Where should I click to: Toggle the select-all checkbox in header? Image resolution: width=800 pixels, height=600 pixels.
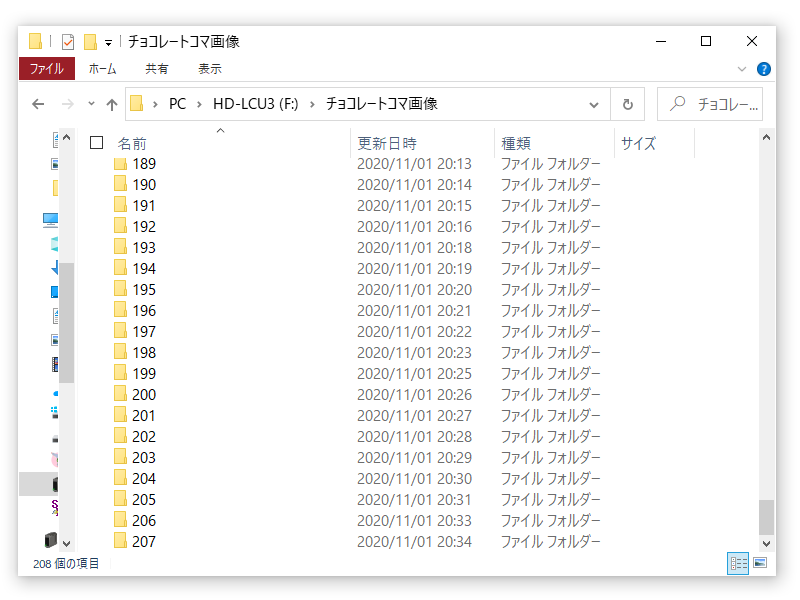point(96,143)
